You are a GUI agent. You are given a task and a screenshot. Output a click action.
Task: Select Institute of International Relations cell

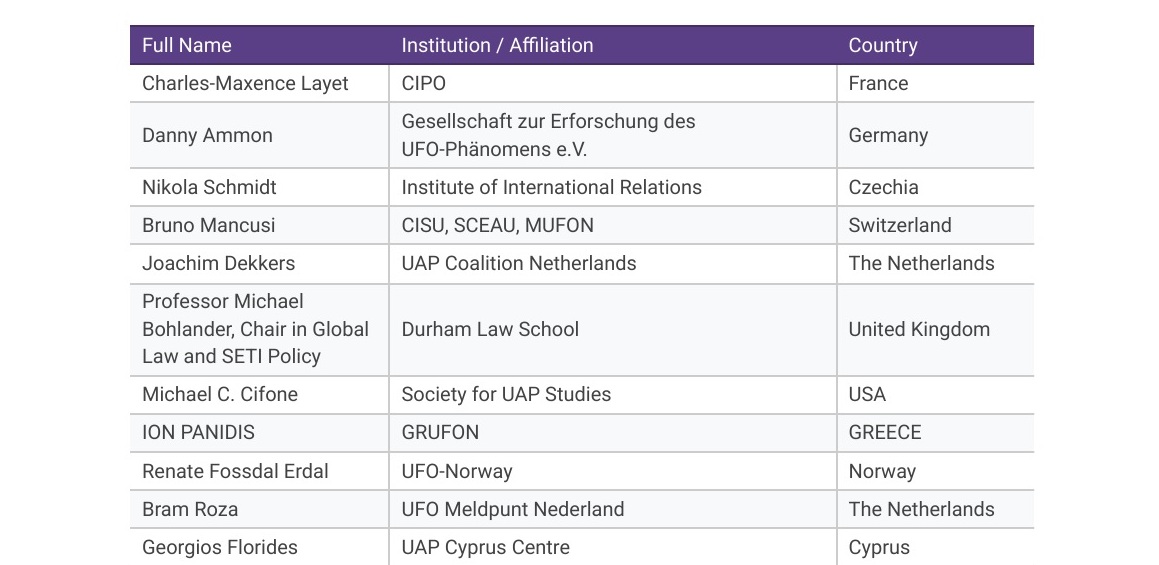[551, 187]
